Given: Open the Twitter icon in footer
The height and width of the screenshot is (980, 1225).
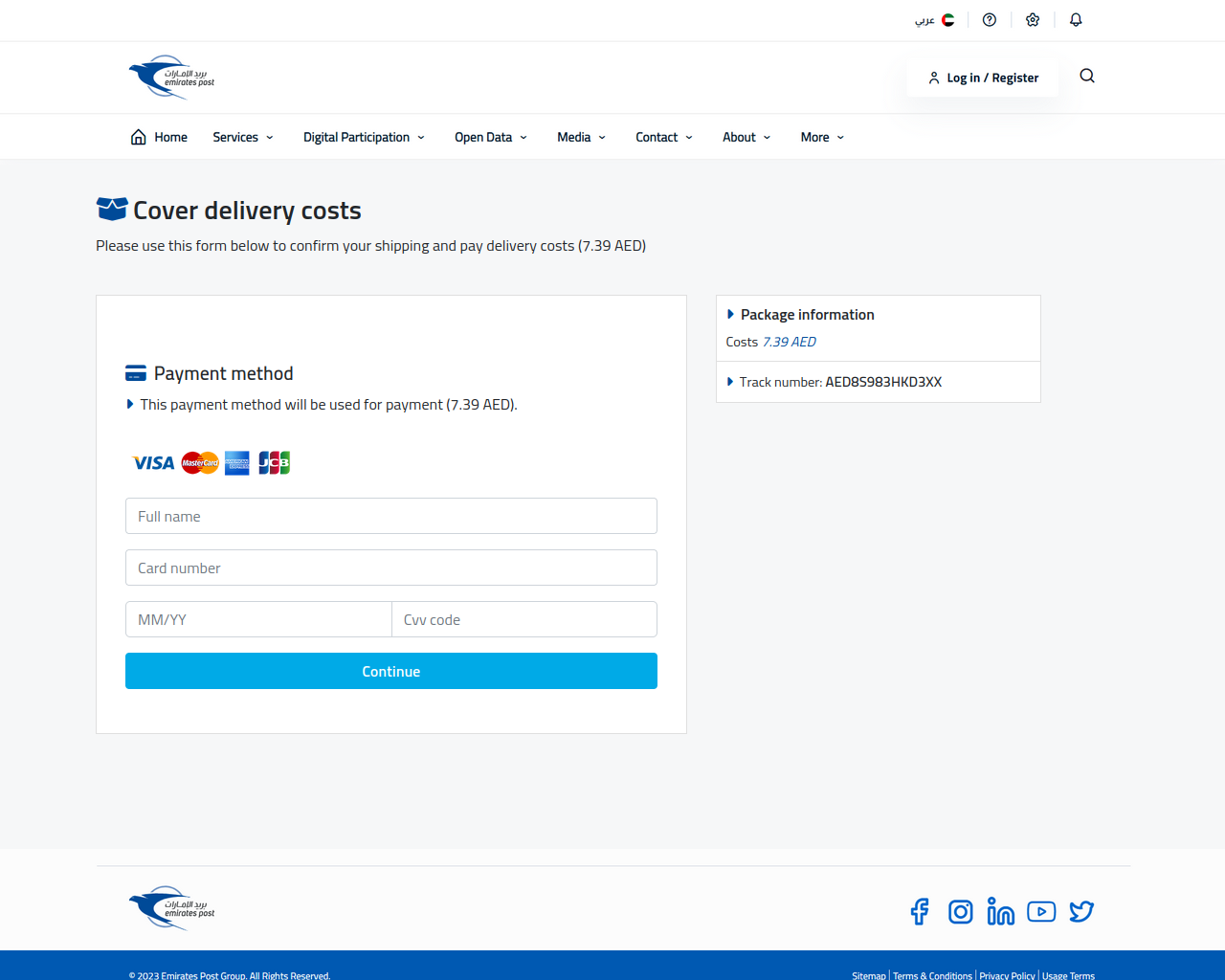Looking at the screenshot, I should point(1081,911).
